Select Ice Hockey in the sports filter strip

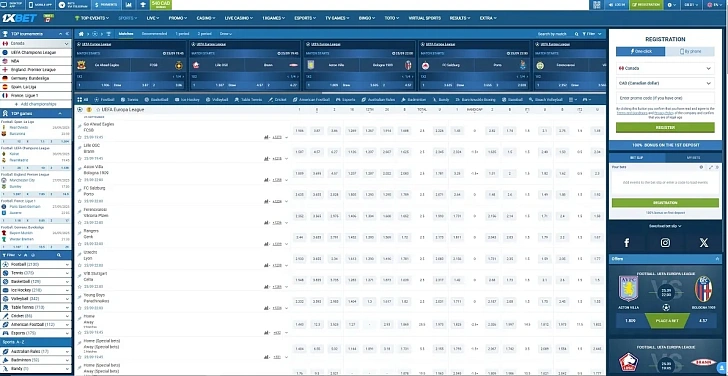point(187,99)
